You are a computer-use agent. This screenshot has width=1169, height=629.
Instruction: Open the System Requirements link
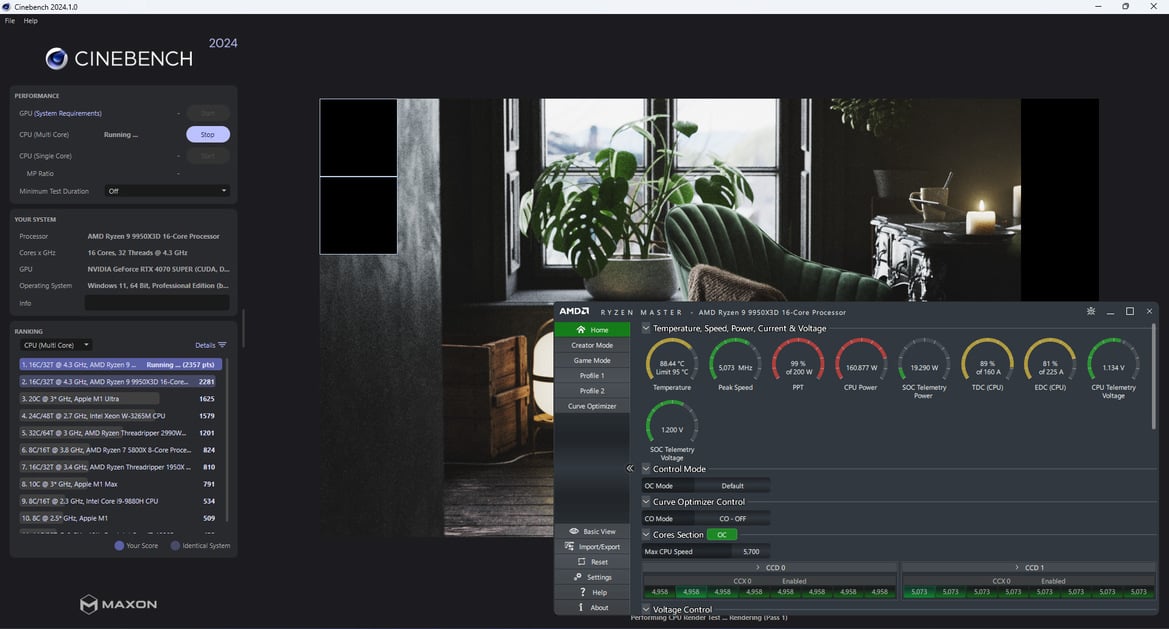[x=68, y=113]
